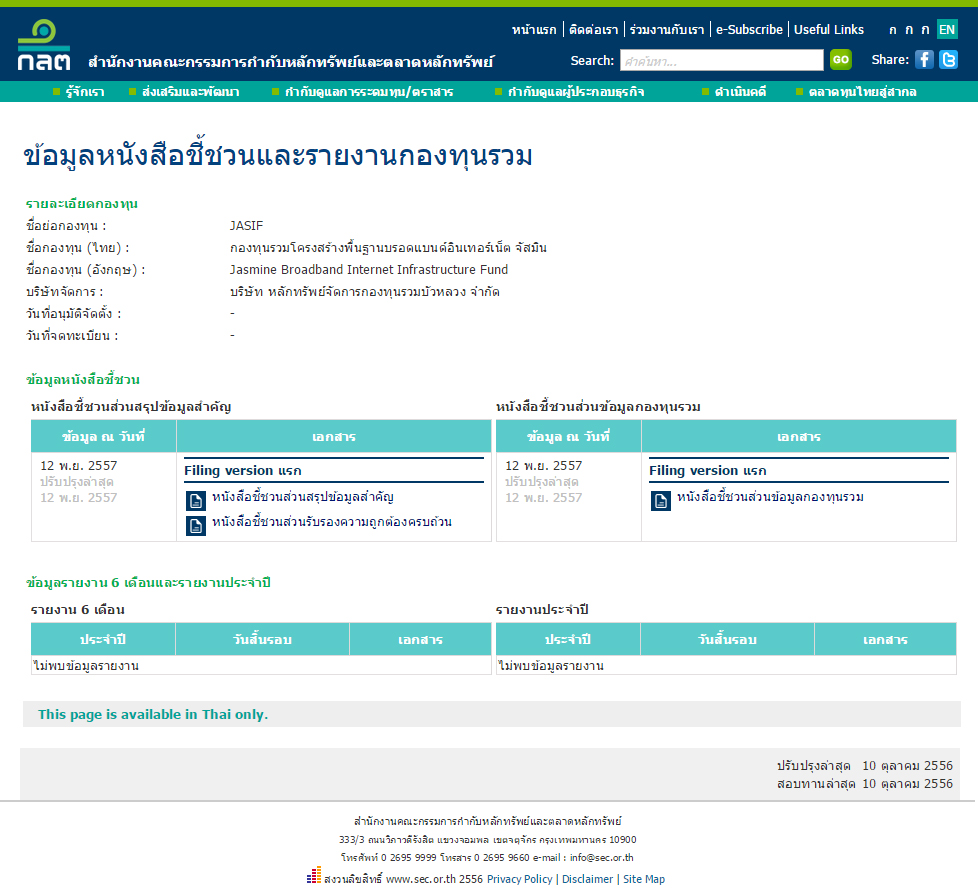Viewport: 980px width, 892px height.
Task: Click management company บริษัท หลักทรัพย์จัดการกองทุนรวมบัวหลวง จำกัด
Action: 364,292
